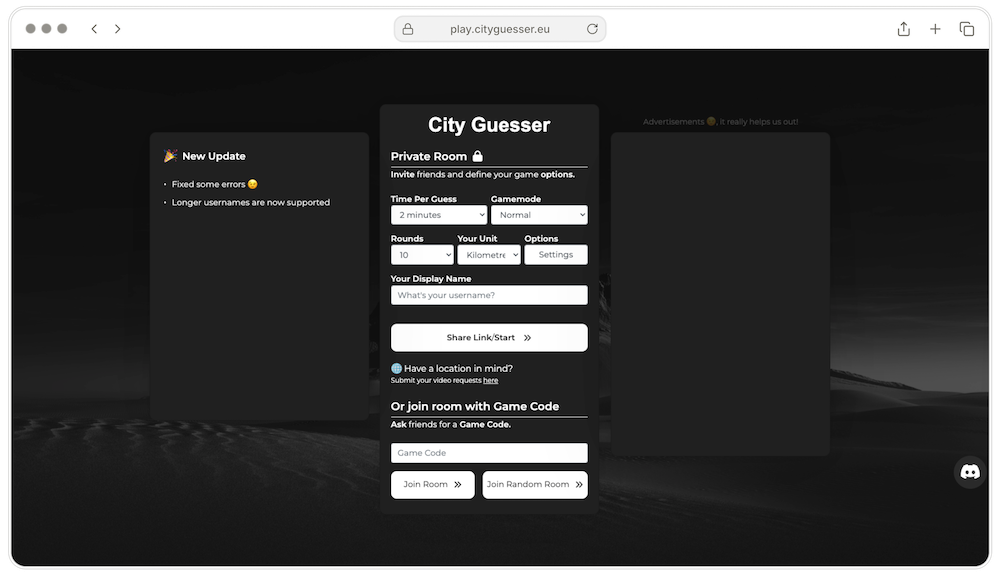Change the Gamemode from Normal

pos(539,214)
